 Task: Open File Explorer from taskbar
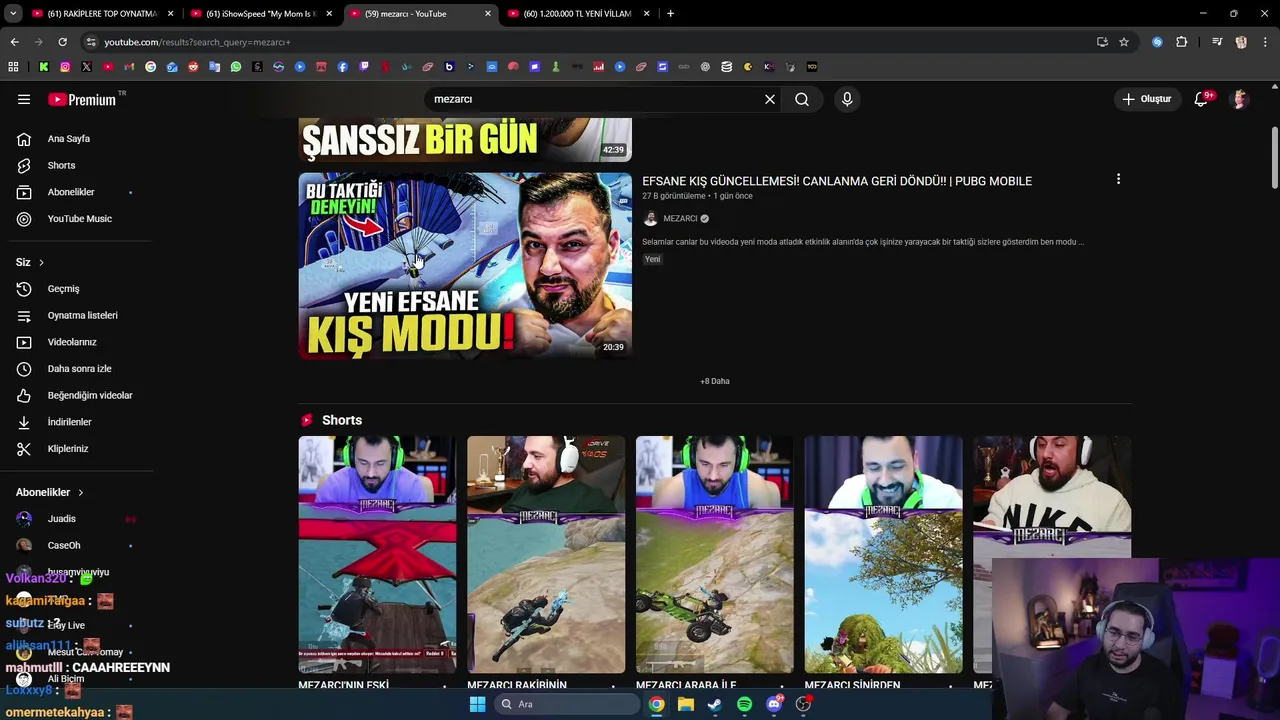686,704
